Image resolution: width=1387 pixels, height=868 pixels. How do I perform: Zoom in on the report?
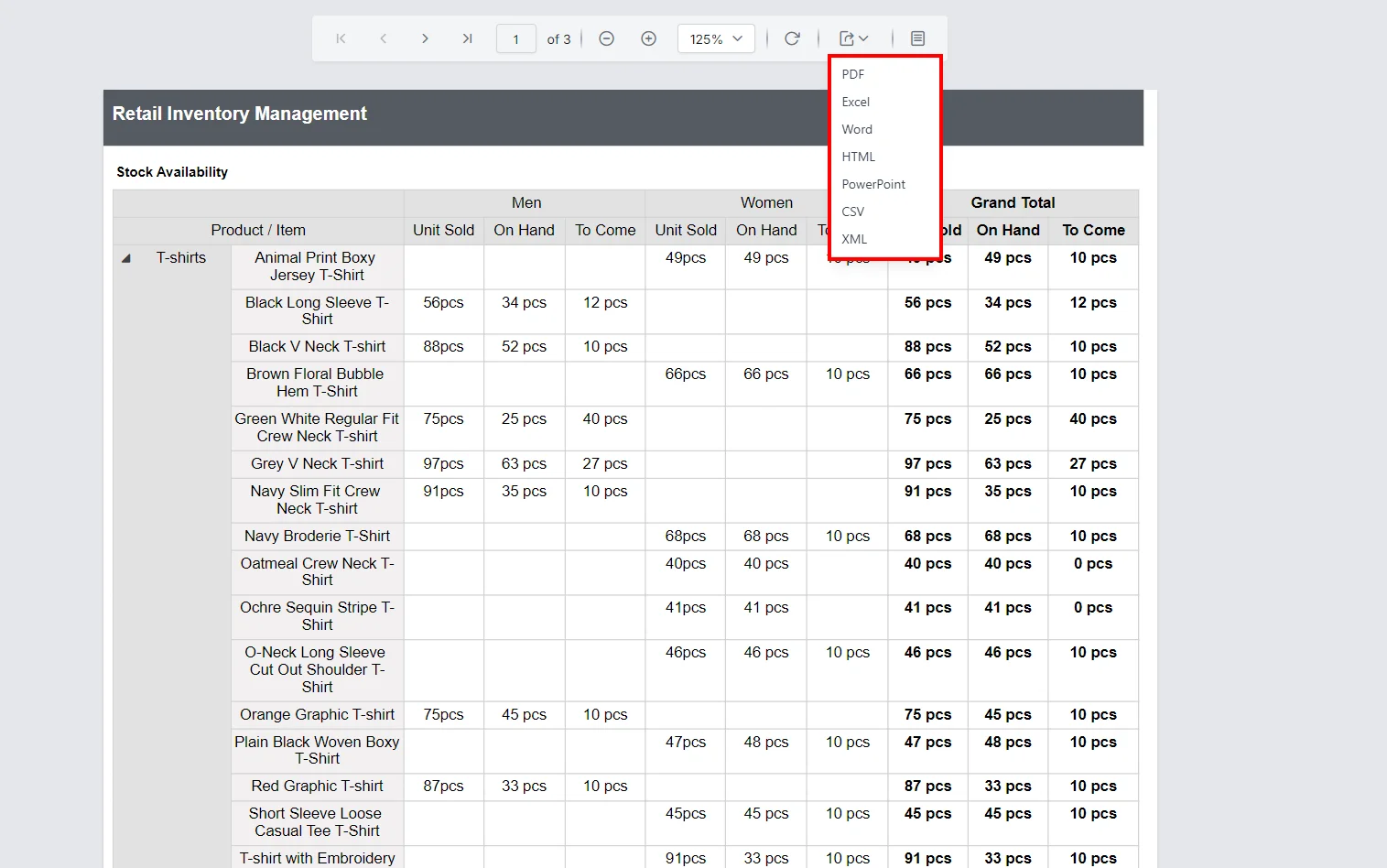648,38
